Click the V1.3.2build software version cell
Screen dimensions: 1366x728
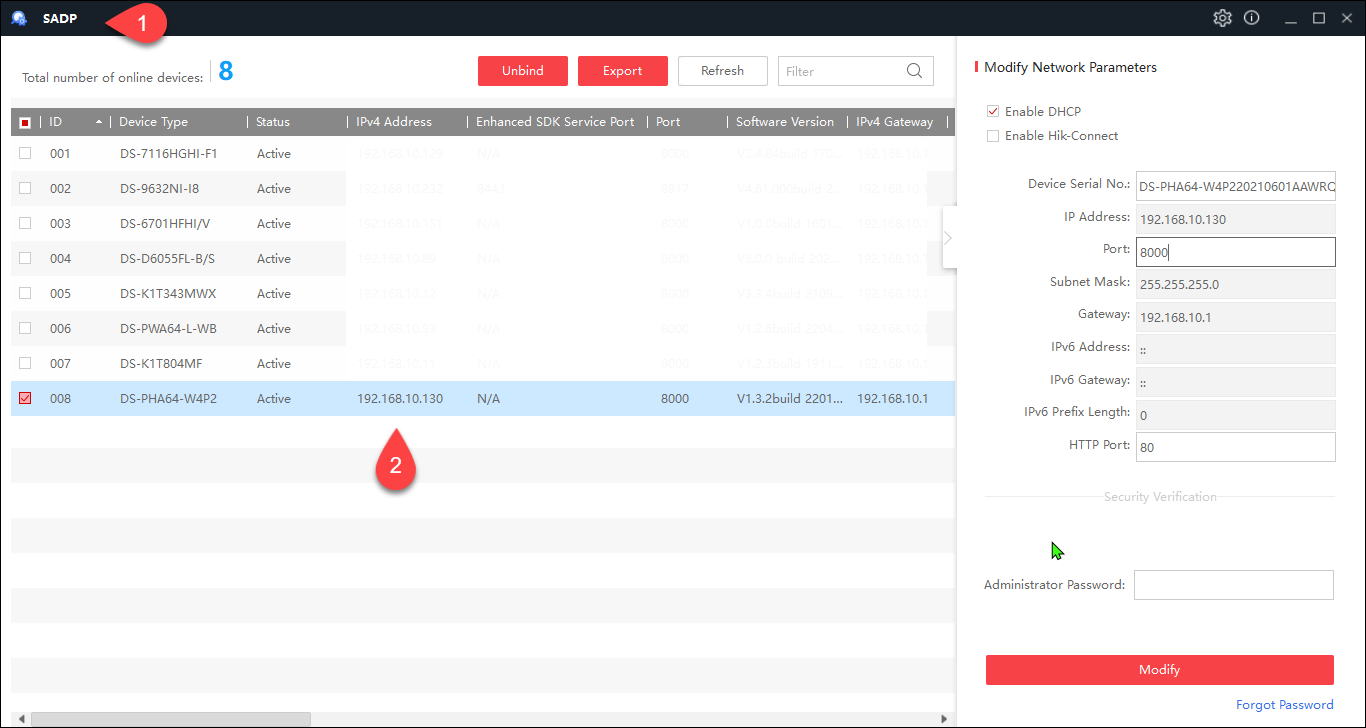[x=790, y=398]
